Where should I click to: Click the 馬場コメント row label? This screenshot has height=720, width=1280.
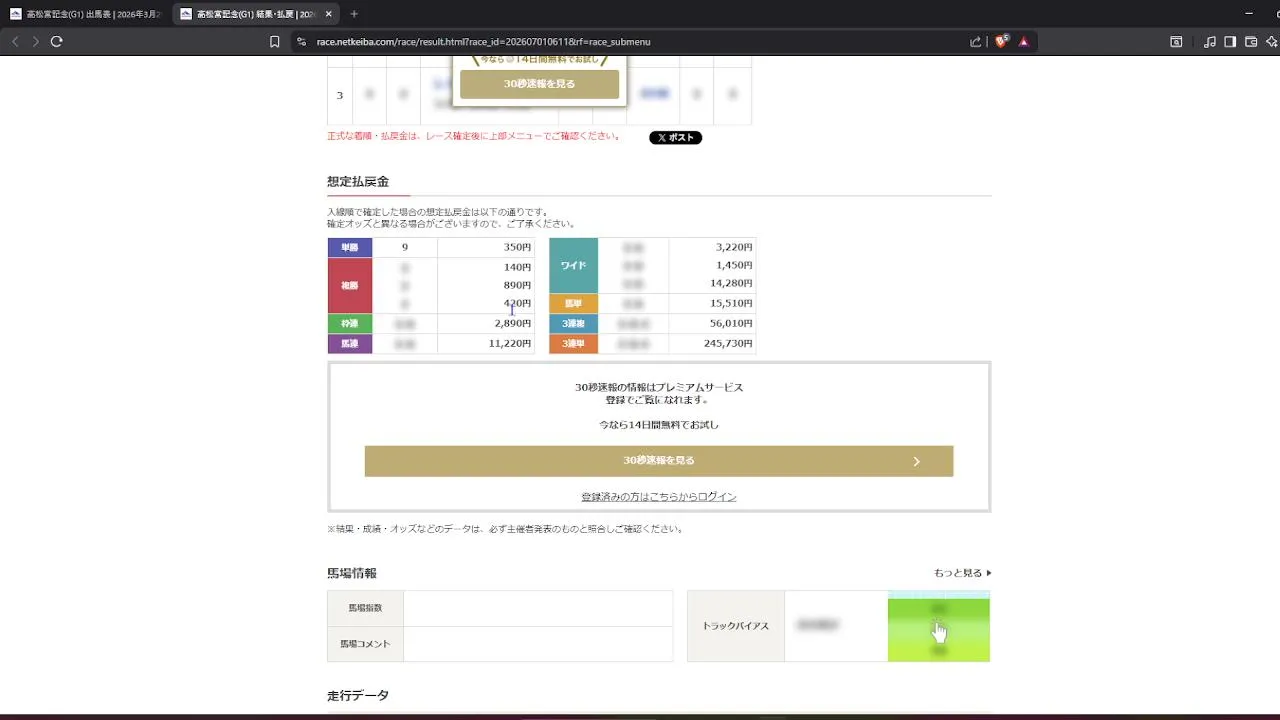365,644
